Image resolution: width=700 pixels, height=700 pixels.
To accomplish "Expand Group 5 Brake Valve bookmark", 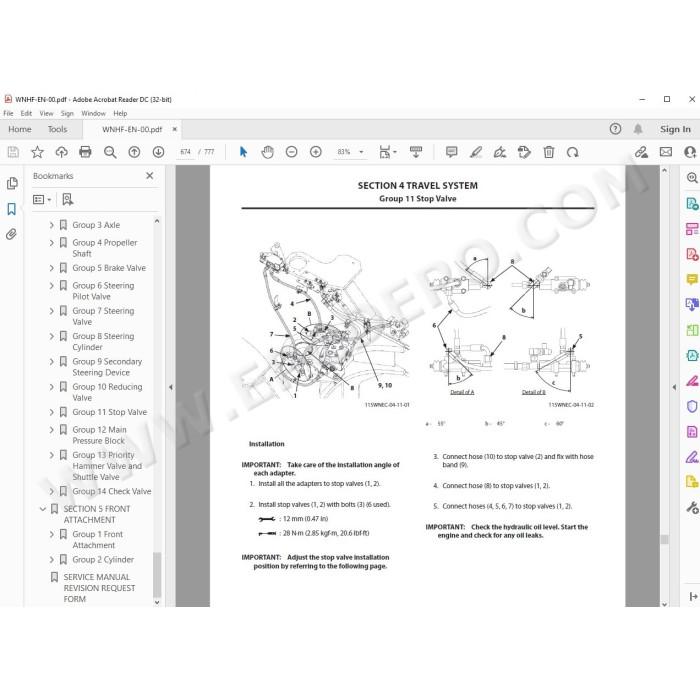I will pos(51,268).
